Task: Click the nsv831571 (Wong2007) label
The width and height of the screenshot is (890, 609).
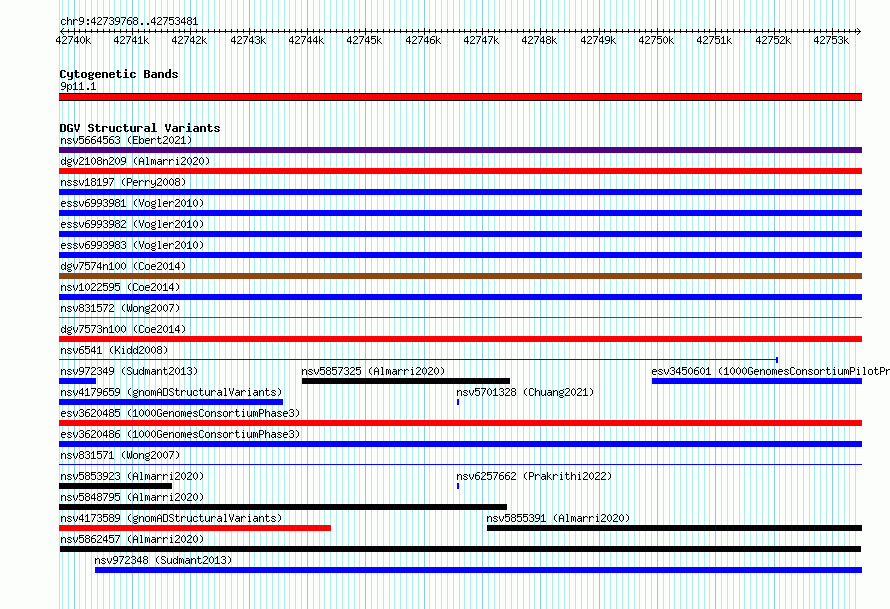Action: click(x=120, y=455)
